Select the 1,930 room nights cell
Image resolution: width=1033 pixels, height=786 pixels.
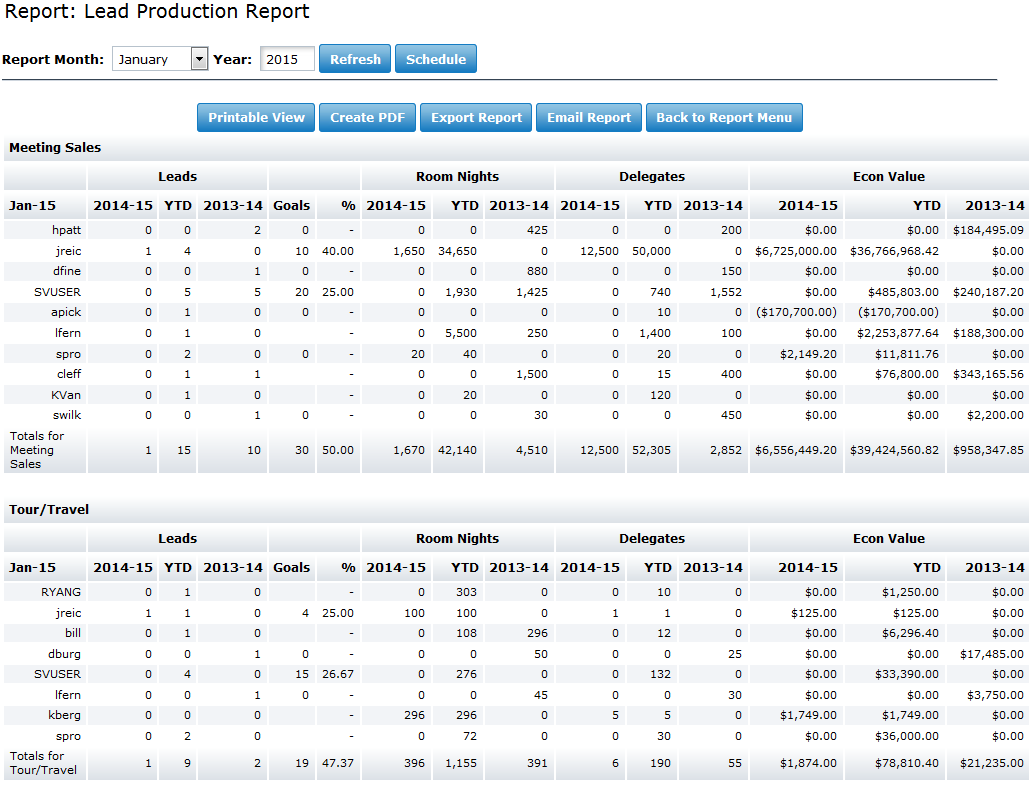461,292
